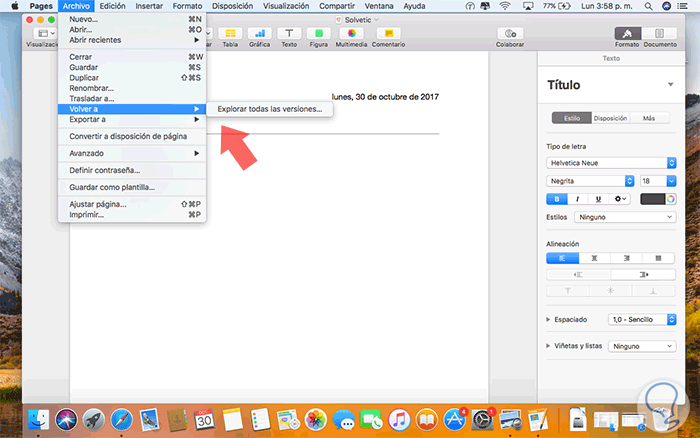700x438 pixels.
Task: Expand the Viñetas y listas section
Action: click(x=548, y=346)
